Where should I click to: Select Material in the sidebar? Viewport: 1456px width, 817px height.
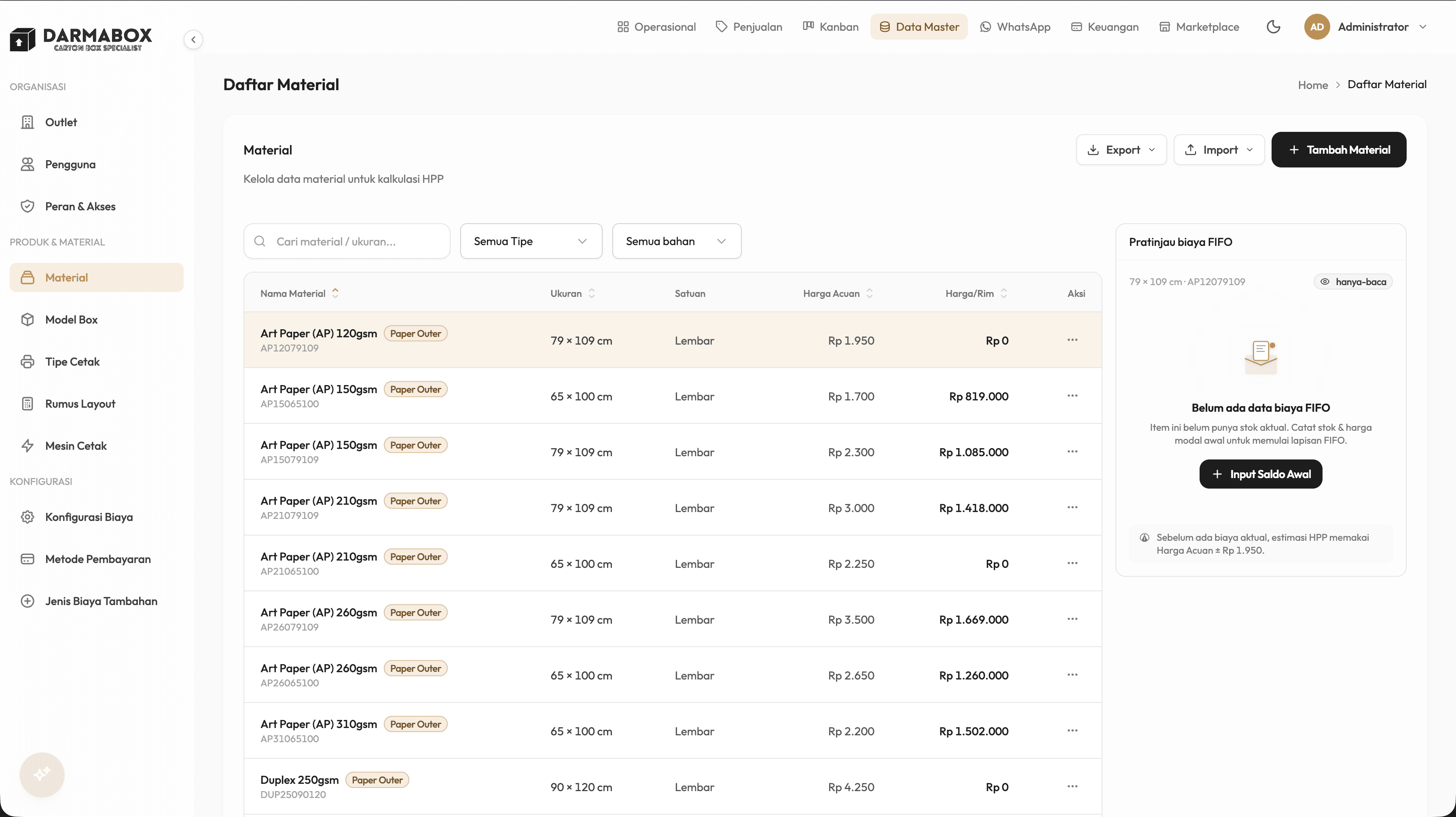coord(97,277)
